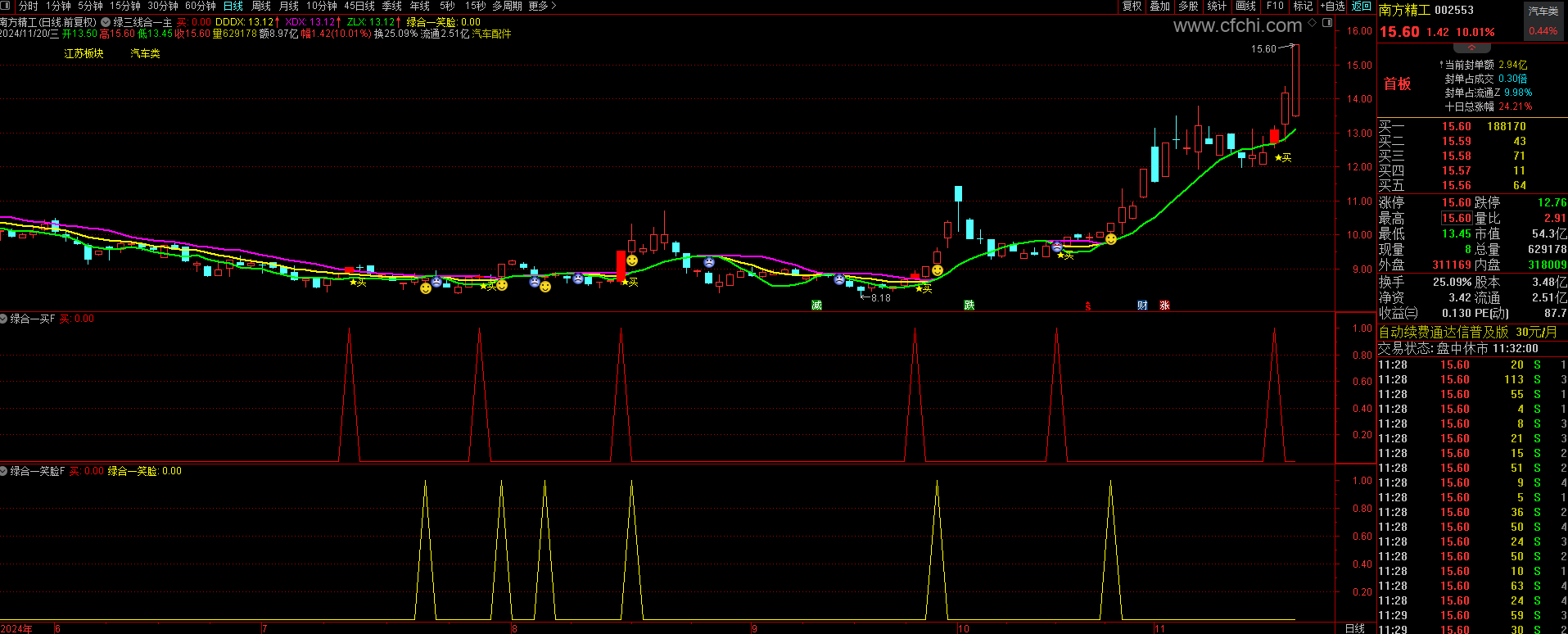This screenshot has width=1568, height=634.
Task: Click the 叠加 overlay button
Action: (x=1160, y=6)
